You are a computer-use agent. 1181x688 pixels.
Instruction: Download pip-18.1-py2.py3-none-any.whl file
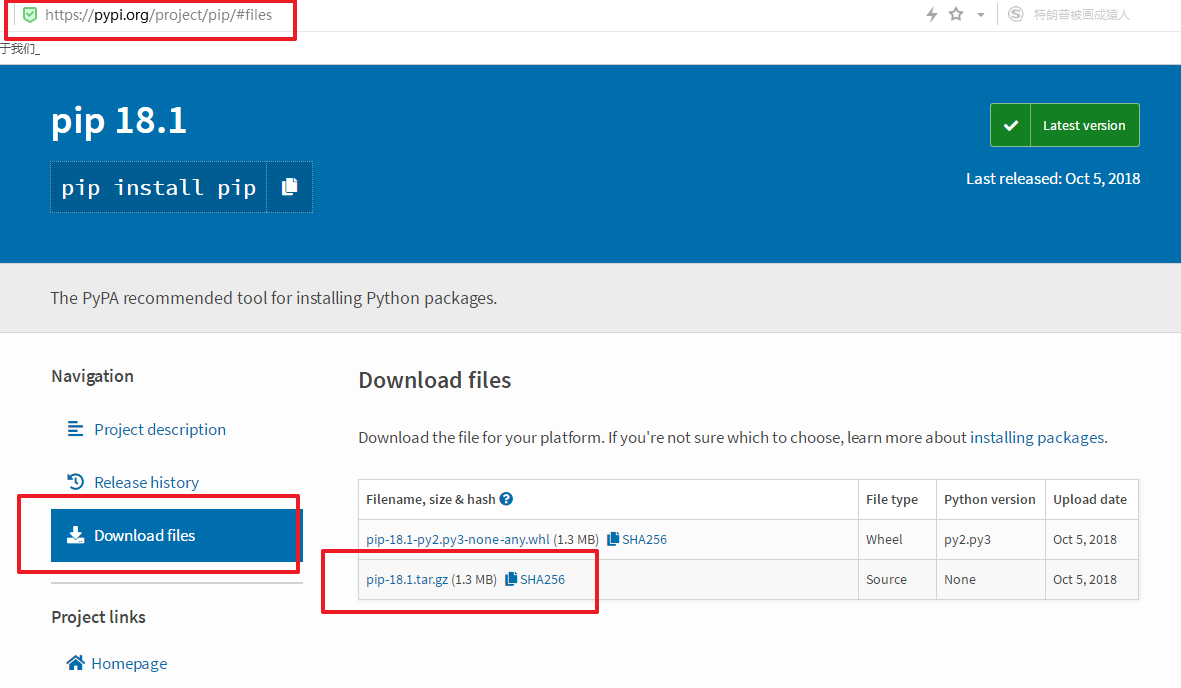click(x=458, y=540)
